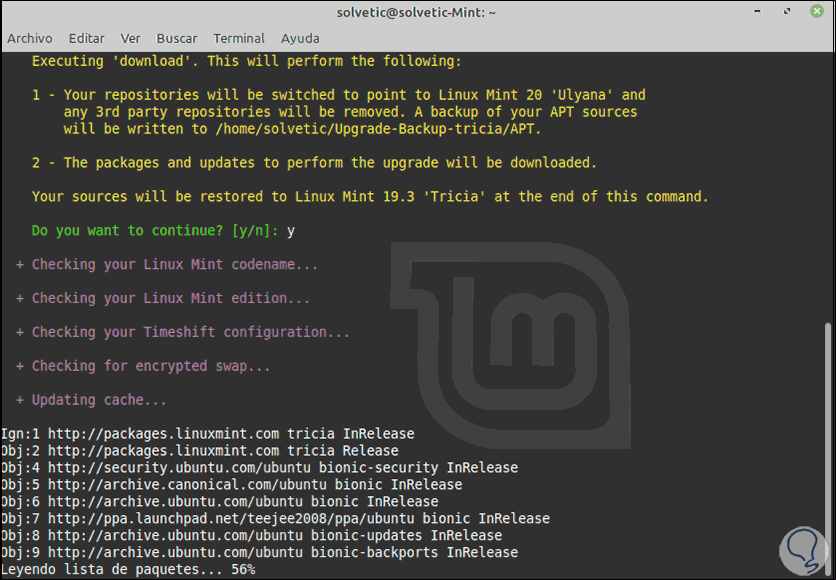
Task: Maximize the terminal window
Action: click(x=787, y=11)
